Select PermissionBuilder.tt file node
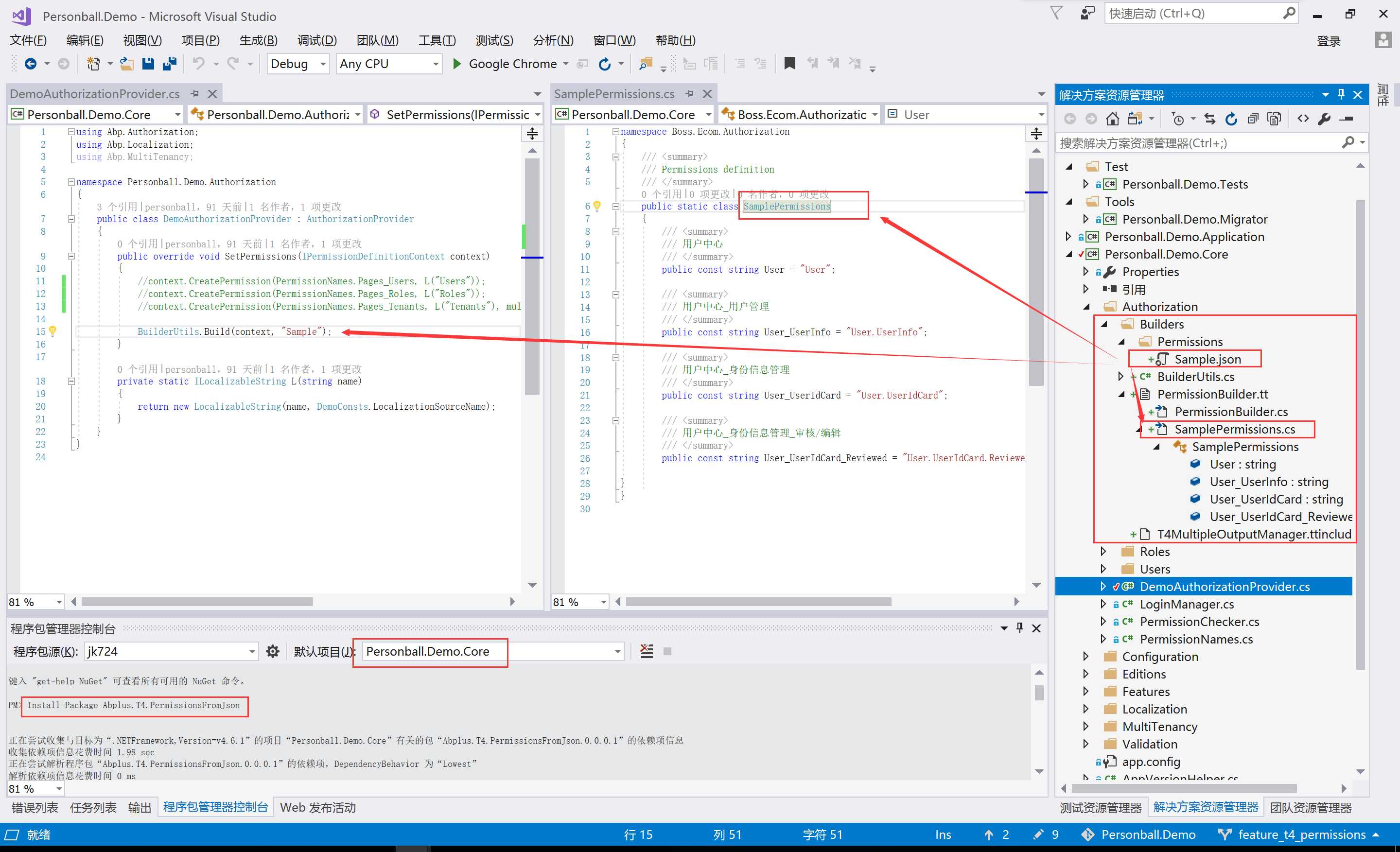This screenshot has width=1400, height=852. (1212, 394)
